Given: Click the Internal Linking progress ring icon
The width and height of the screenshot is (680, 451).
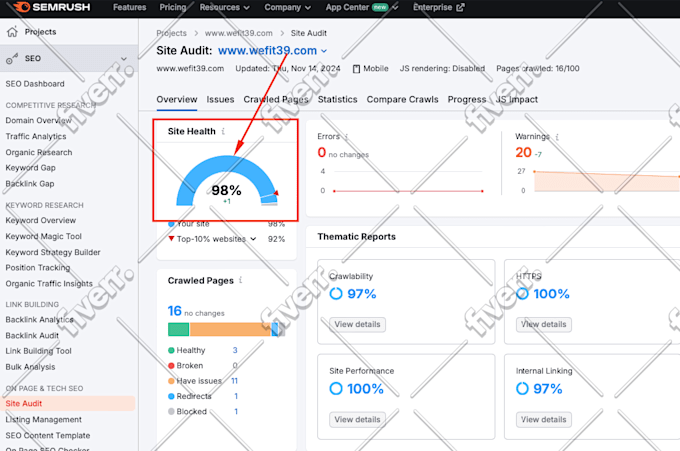Looking at the screenshot, I should point(522,389).
